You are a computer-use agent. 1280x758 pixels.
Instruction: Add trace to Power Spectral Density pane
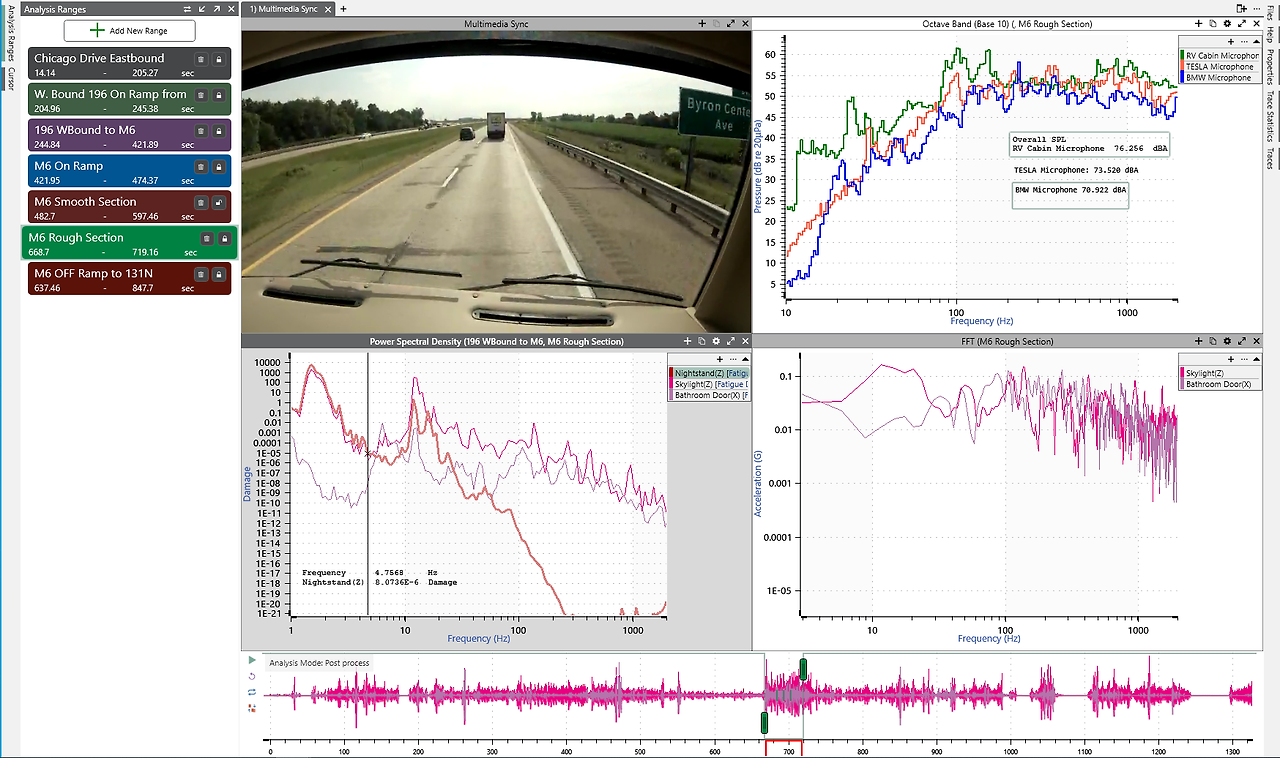click(689, 341)
